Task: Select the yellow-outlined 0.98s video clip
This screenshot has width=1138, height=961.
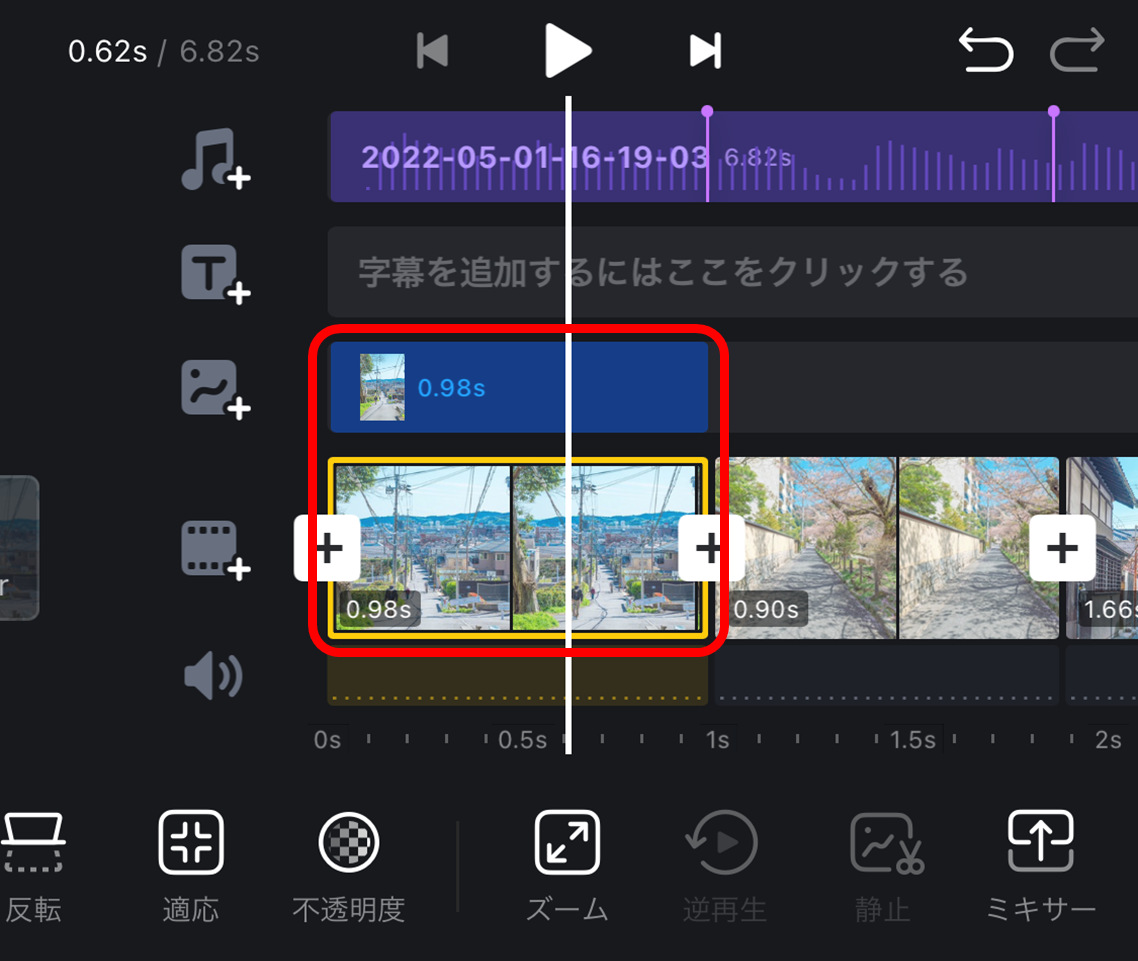Action: click(517, 548)
